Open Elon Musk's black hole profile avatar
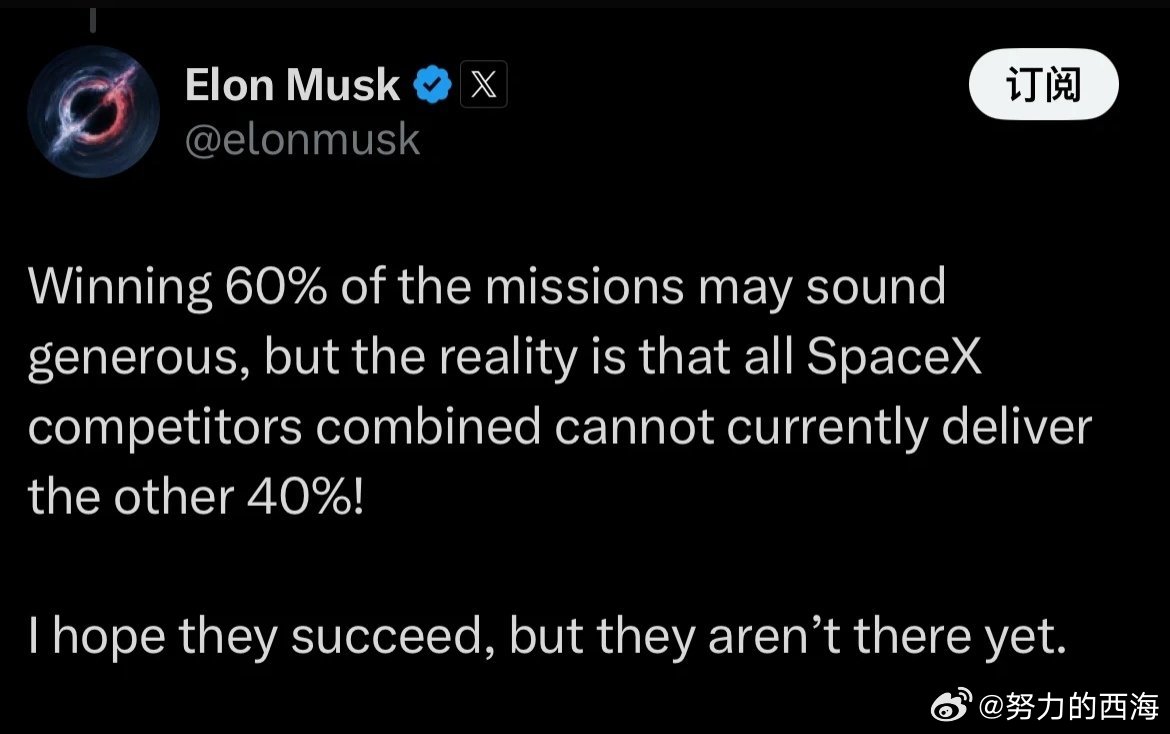The height and width of the screenshot is (734, 1170). pyautogui.click(x=93, y=112)
